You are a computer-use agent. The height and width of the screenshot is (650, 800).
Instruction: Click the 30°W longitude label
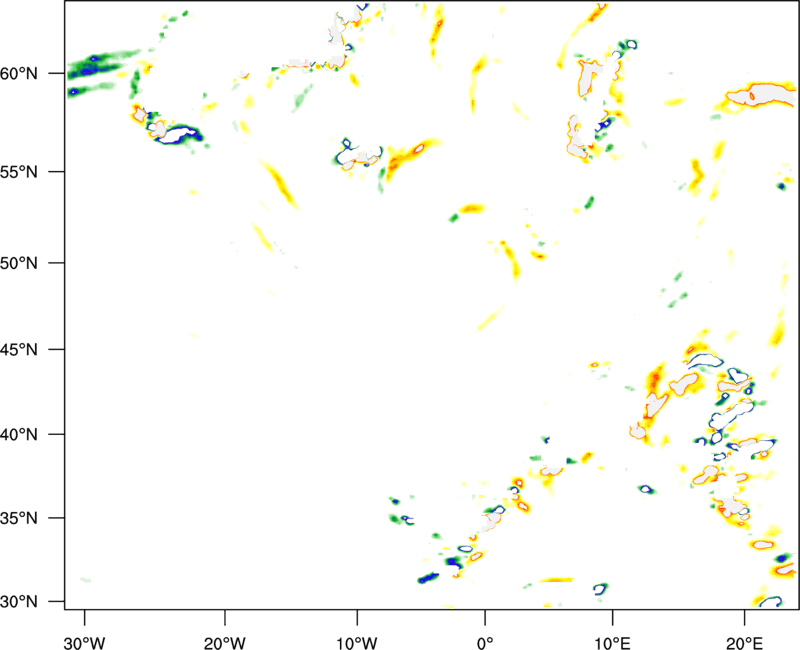click(85, 643)
